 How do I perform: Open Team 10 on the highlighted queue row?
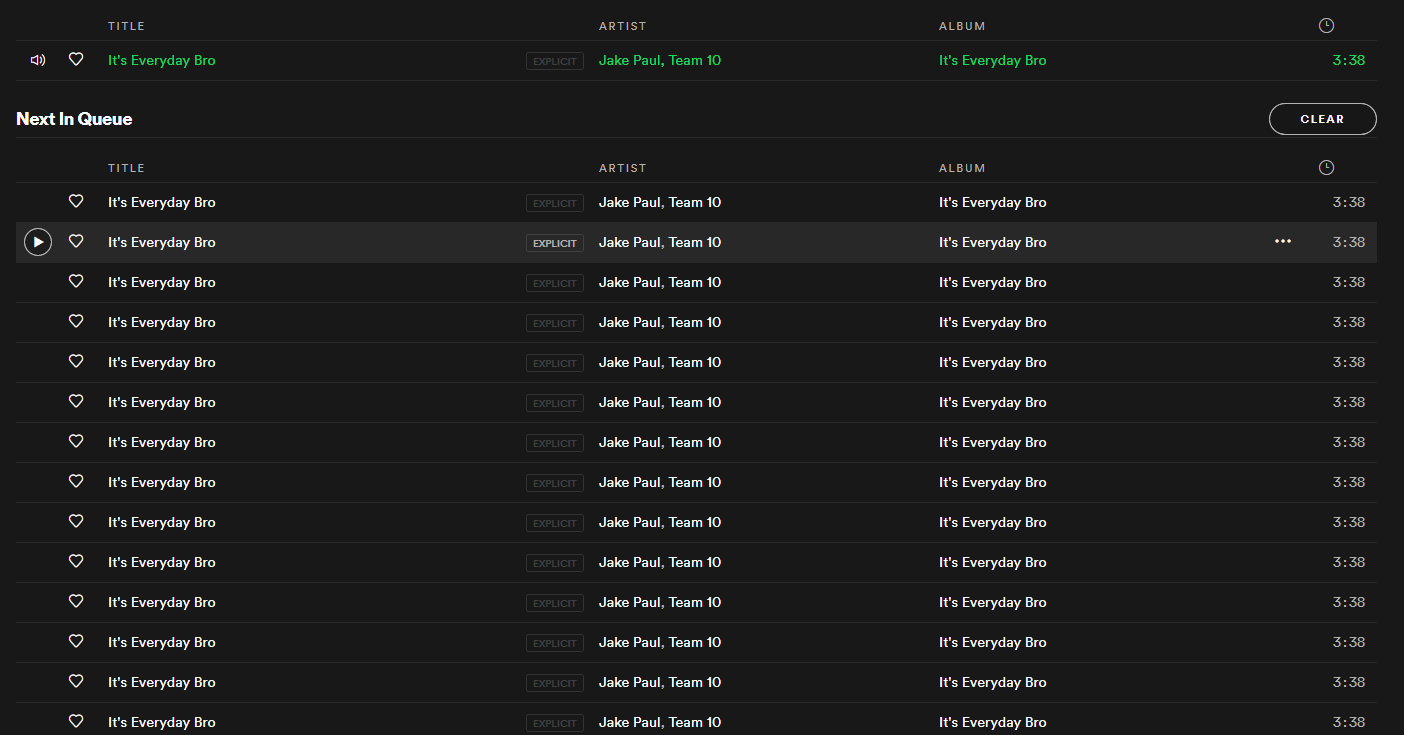pos(695,242)
